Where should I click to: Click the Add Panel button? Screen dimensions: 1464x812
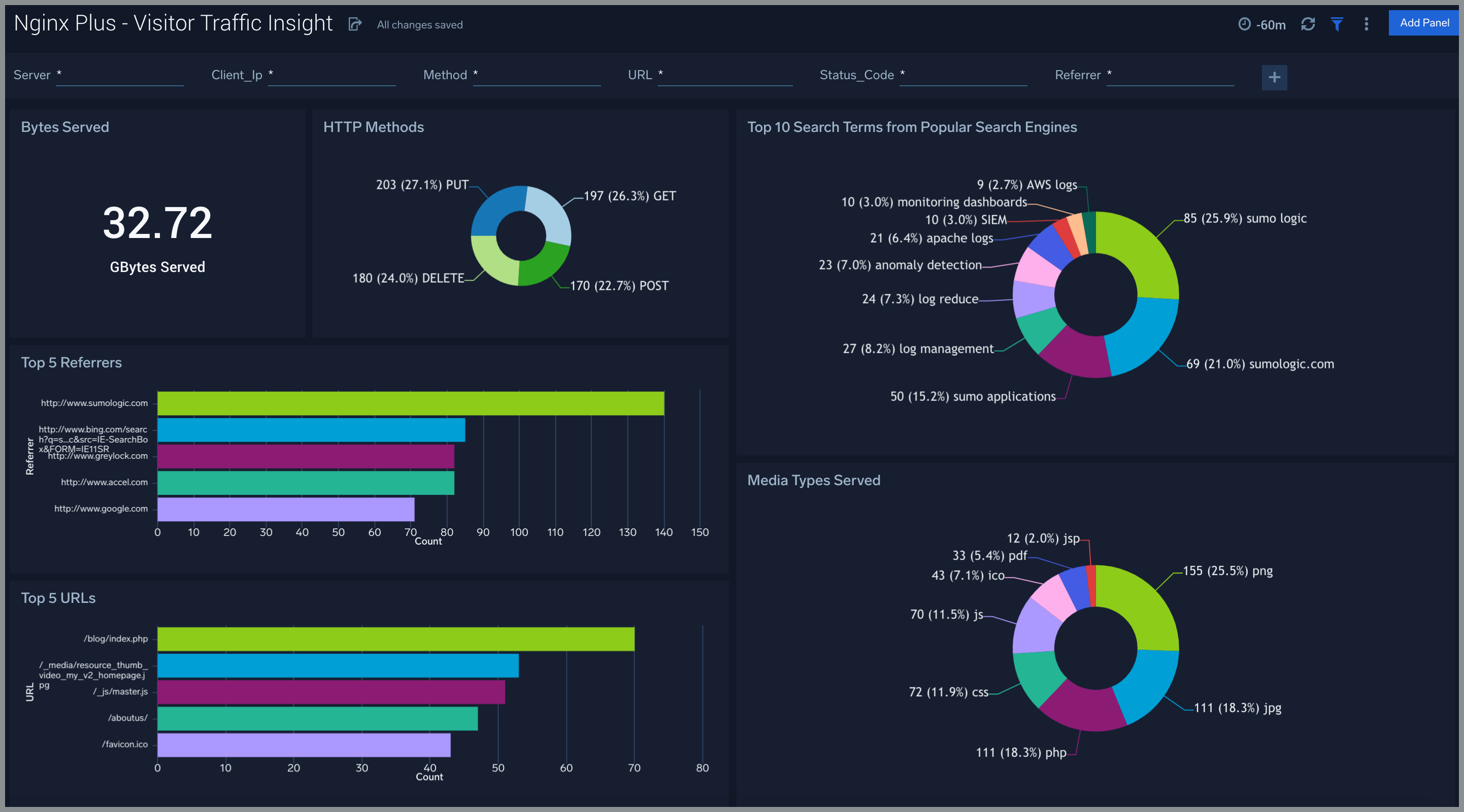[1424, 23]
